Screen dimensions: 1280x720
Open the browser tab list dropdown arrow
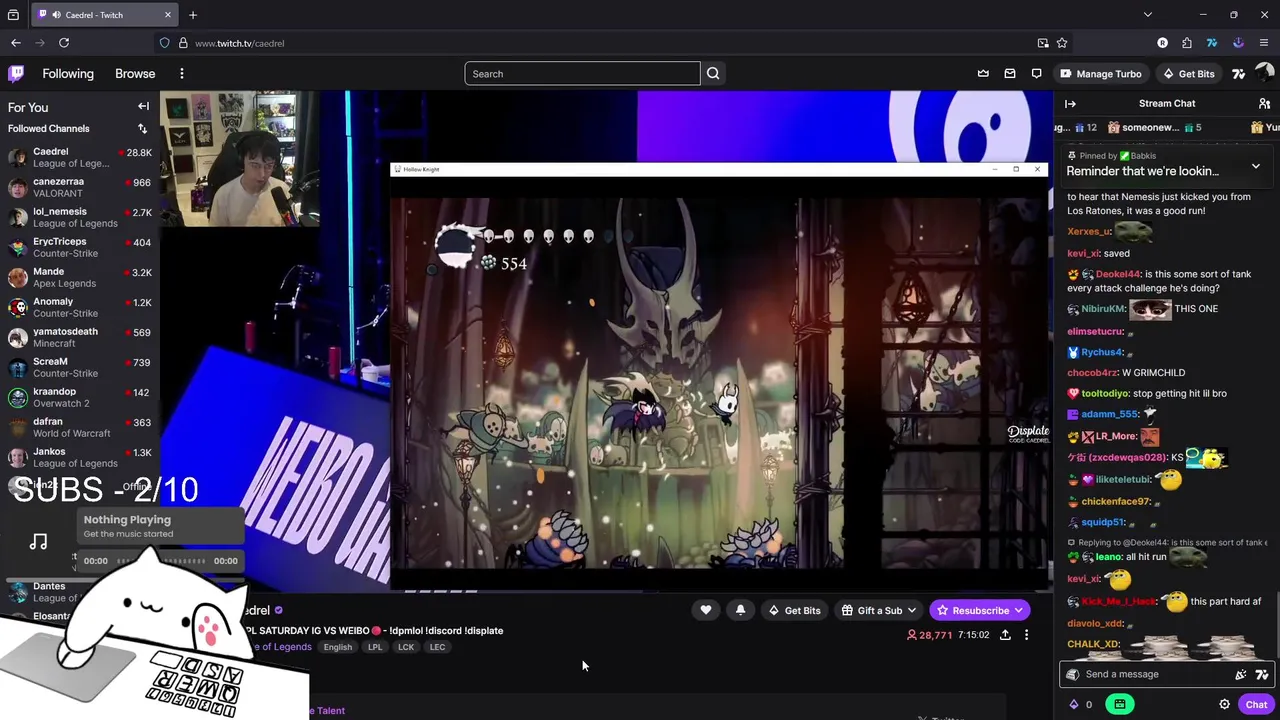click(1147, 15)
